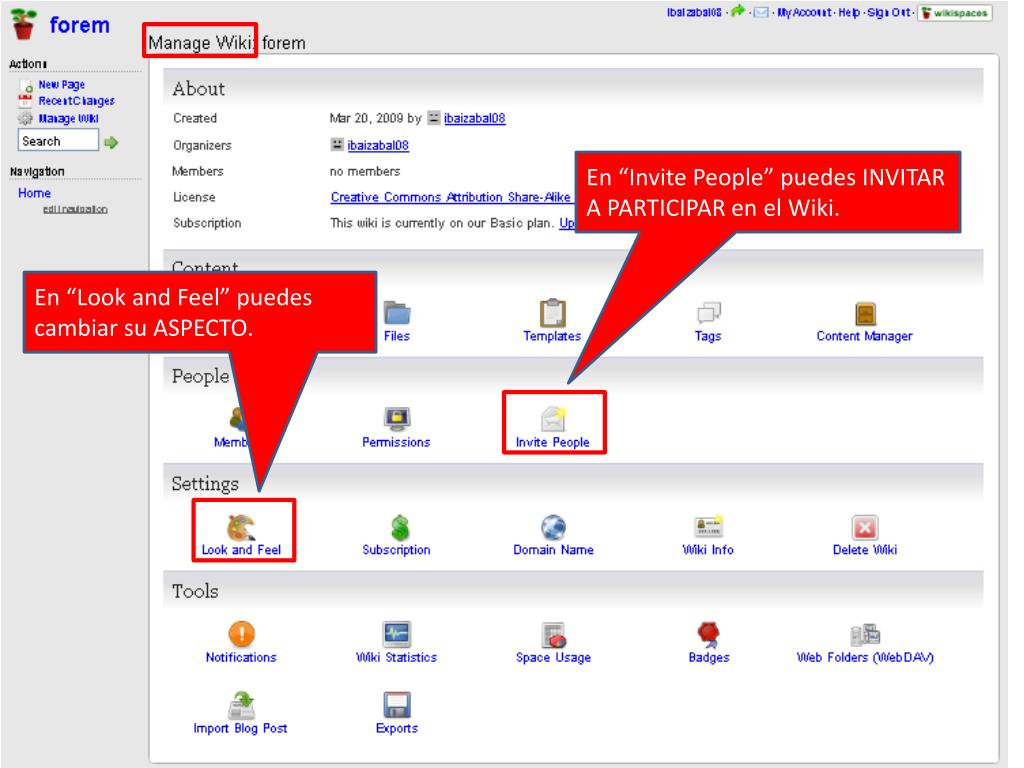Click the Wiki Statistics label link
Viewport: 1024px width, 768px height.
click(396, 657)
